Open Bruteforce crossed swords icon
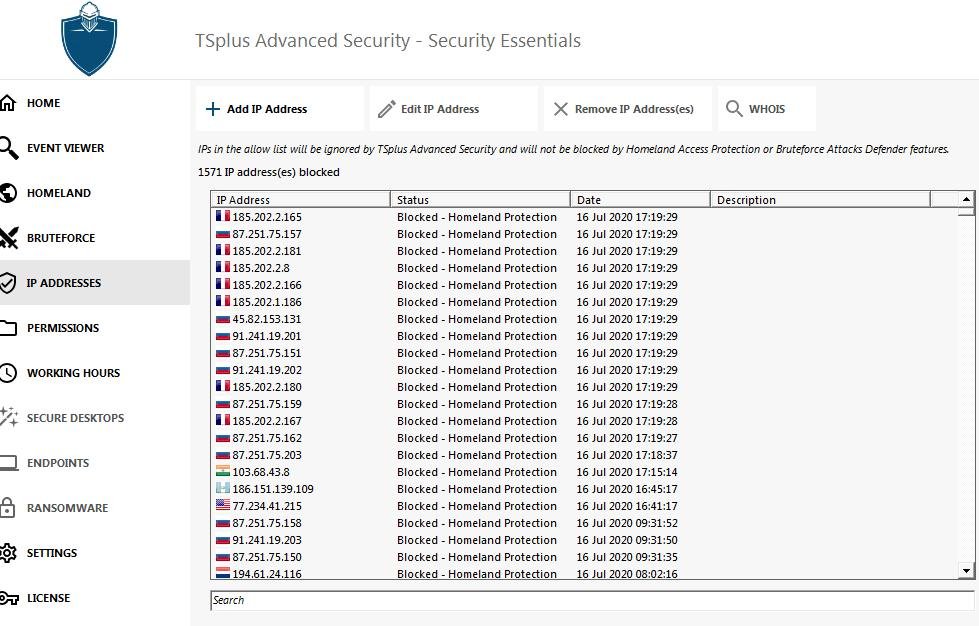Screen dimensions: 979x626 pyautogui.click(x=8, y=238)
